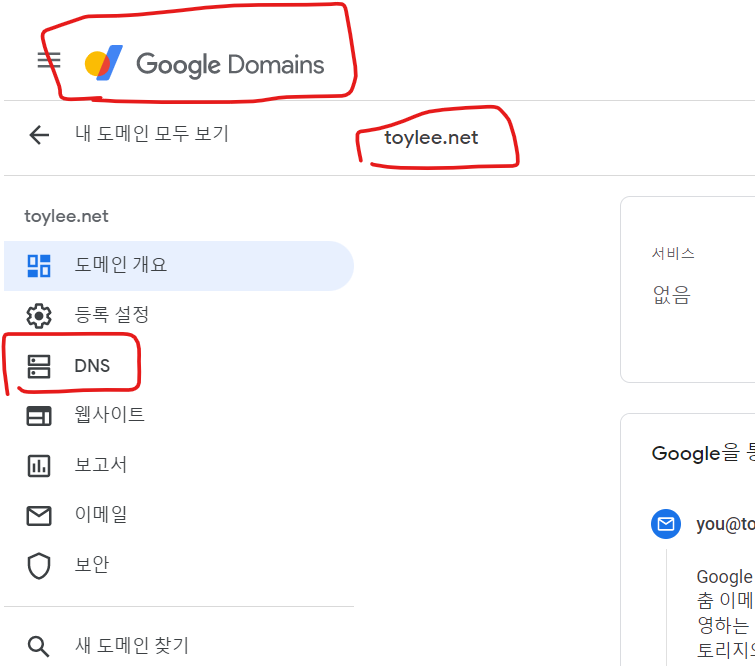Click the 도메인 개요 dashboard icon

(x=39, y=266)
